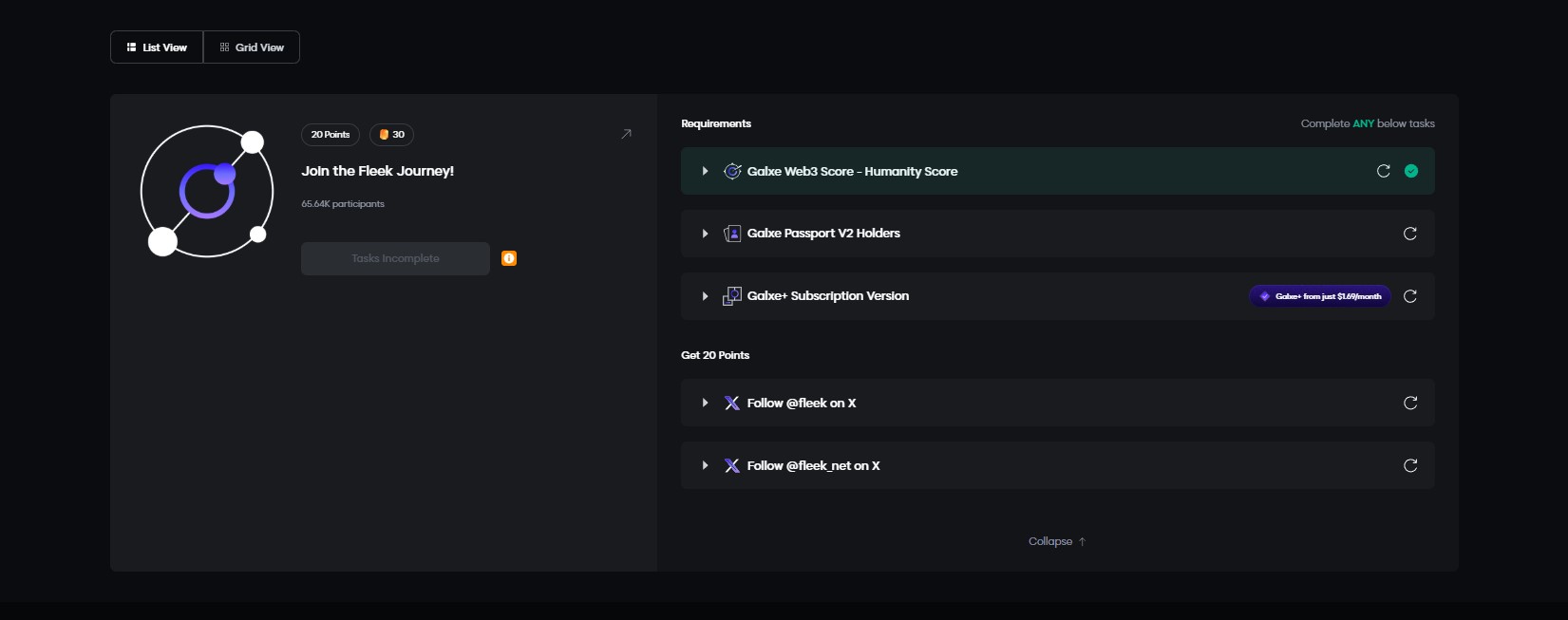Image resolution: width=1568 pixels, height=620 pixels.
Task: Click the 20 Points badge
Action: point(331,135)
